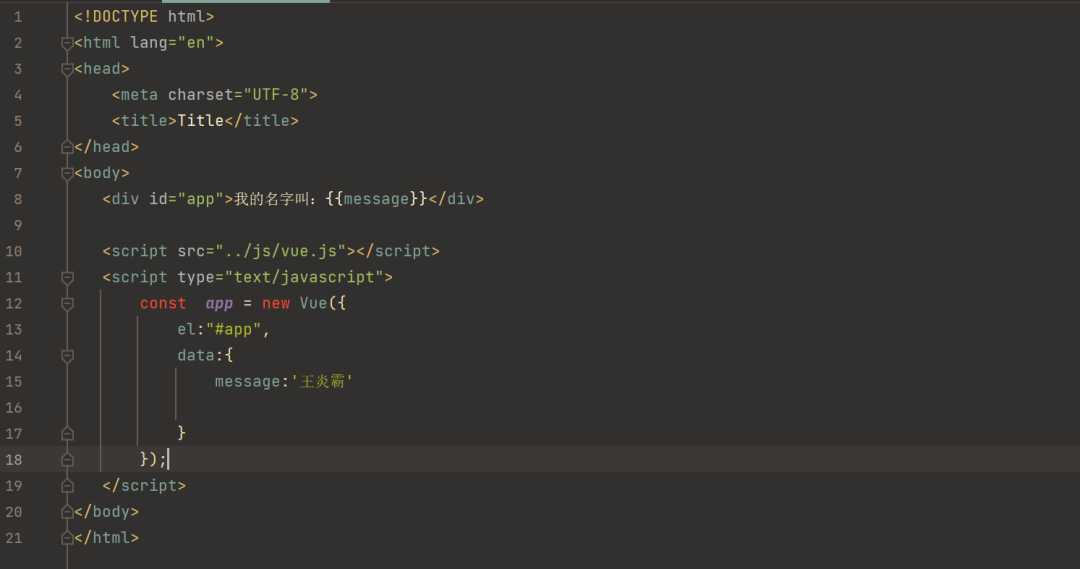Viewport: 1080px width, 569px height.
Task: Collapse the new Vue fold on line 12
Action: pos(67,304)
